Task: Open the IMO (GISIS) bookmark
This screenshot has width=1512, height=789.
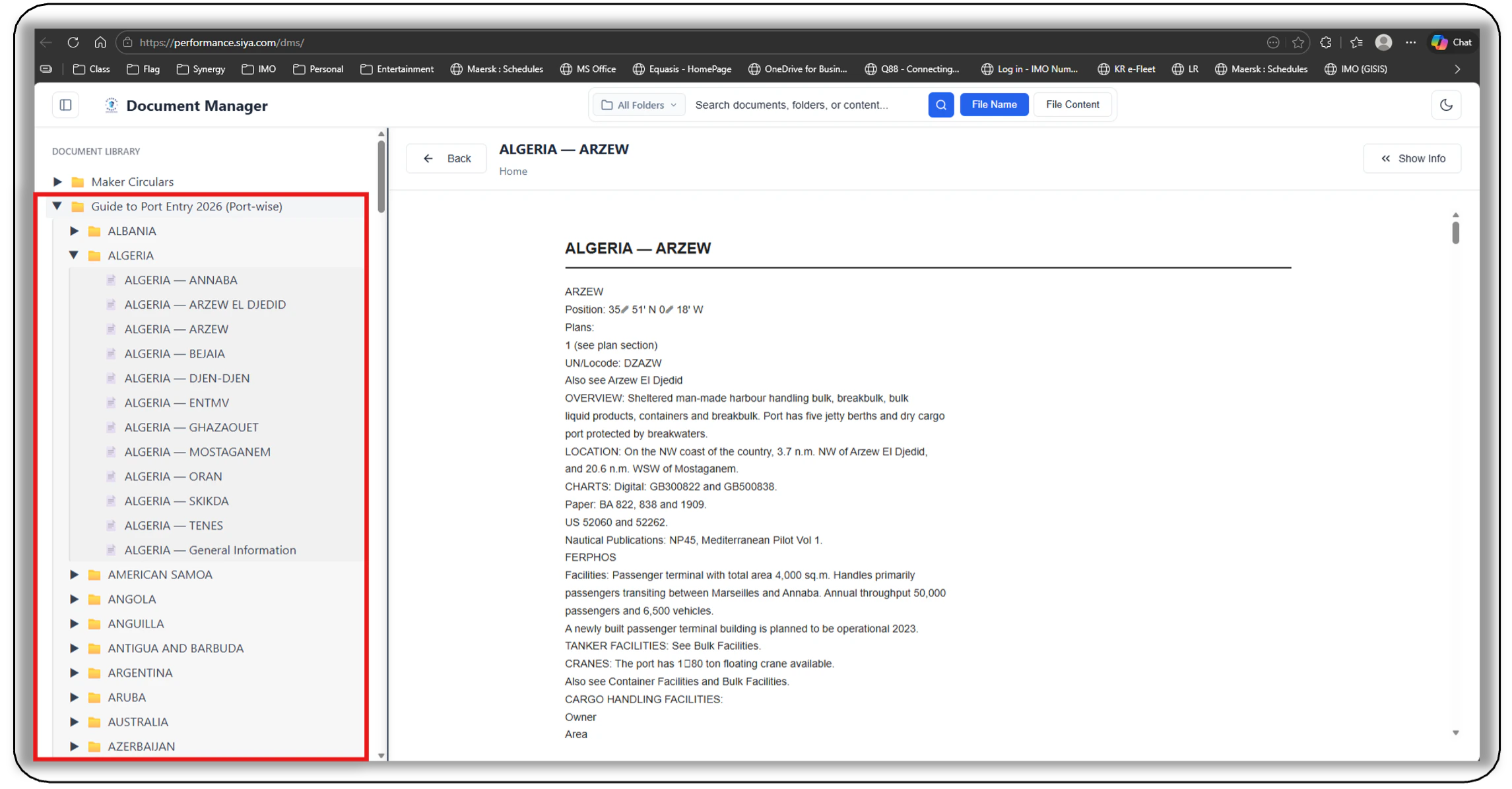Action: (1356, 69)
